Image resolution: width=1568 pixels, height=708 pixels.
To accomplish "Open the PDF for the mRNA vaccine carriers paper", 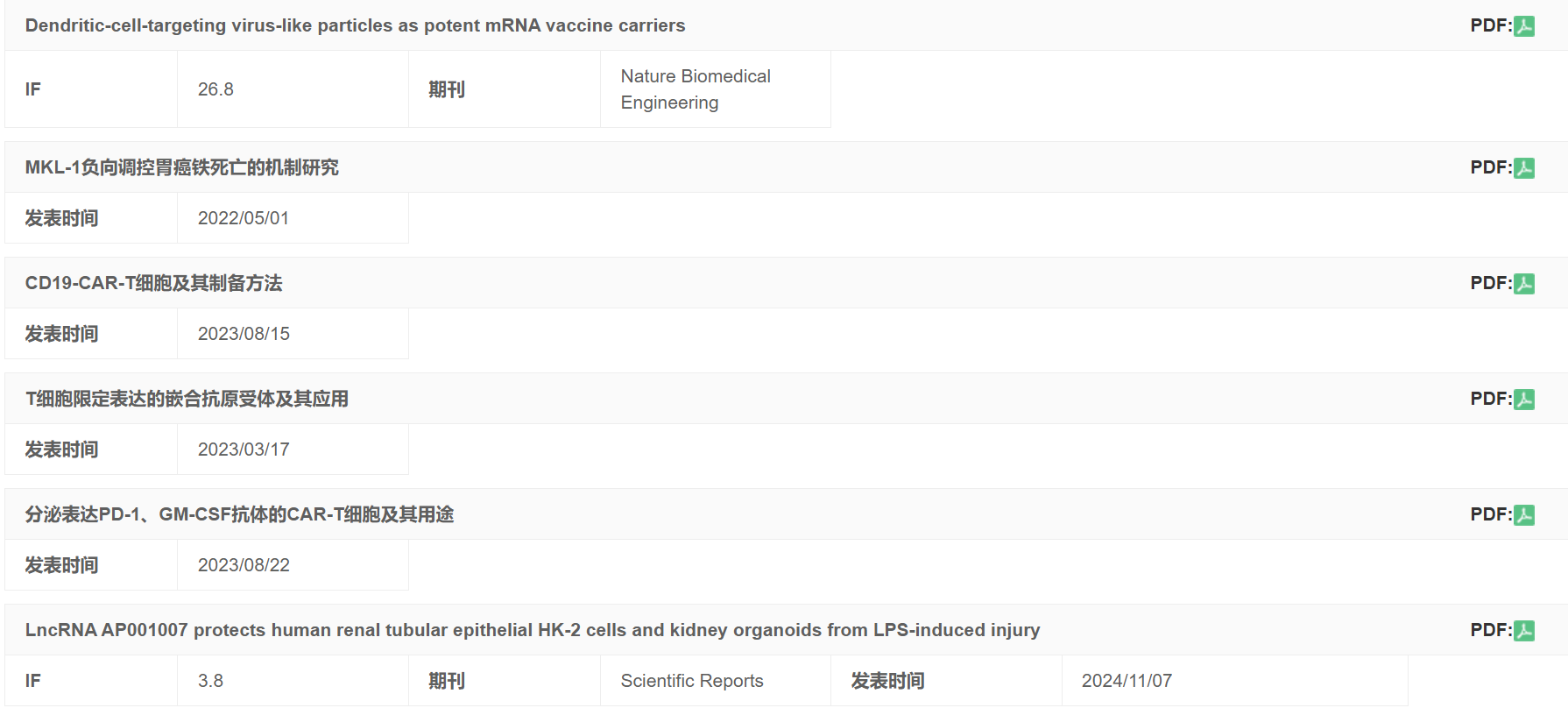I will tap(1524, 25).
